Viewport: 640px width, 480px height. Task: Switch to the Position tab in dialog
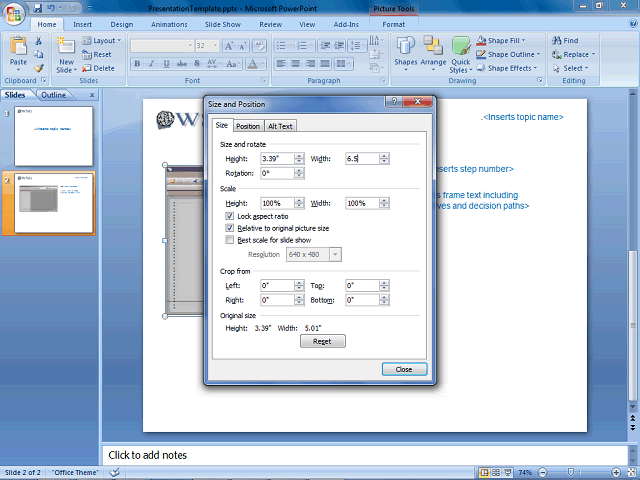point(248,126)
